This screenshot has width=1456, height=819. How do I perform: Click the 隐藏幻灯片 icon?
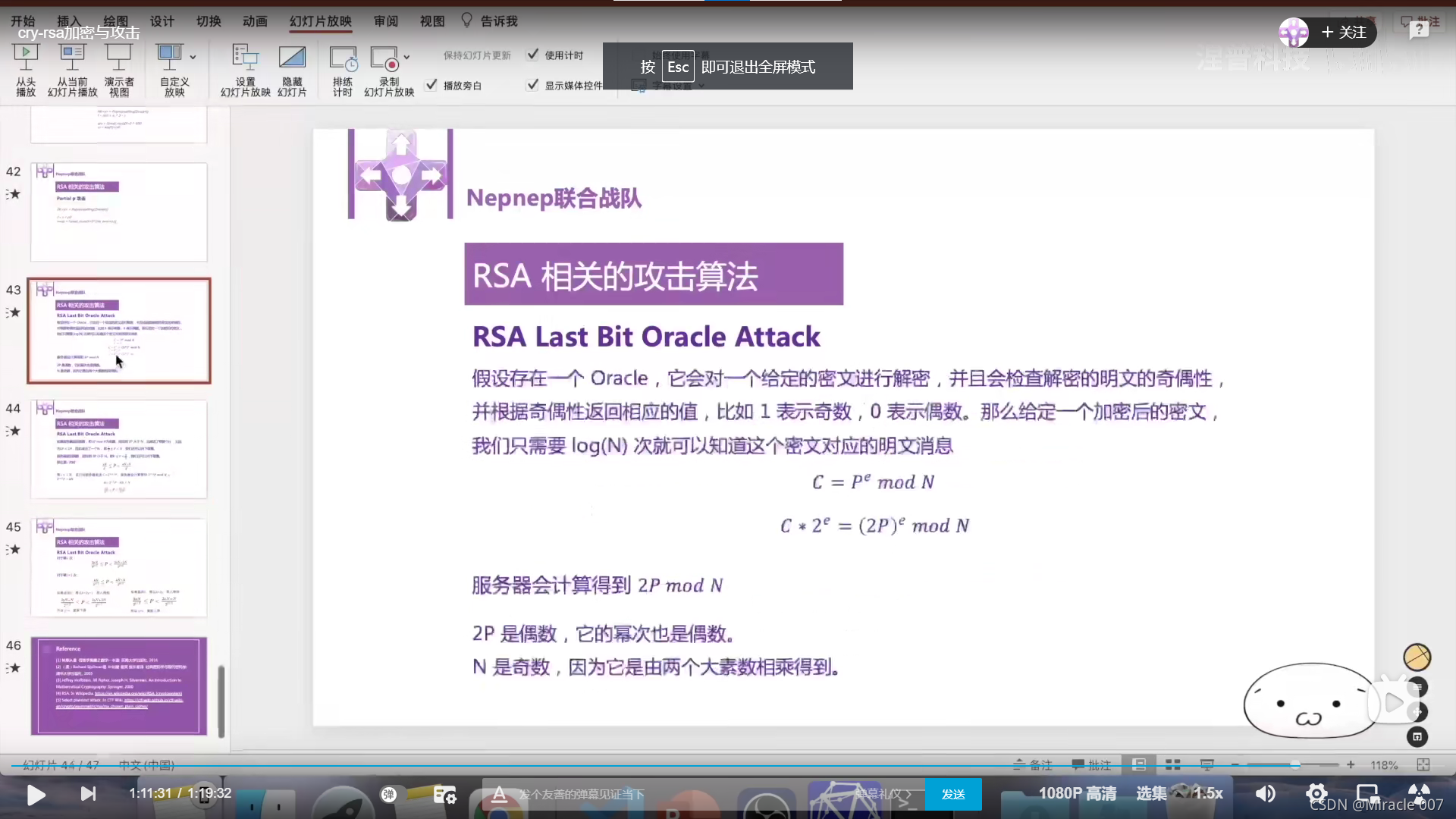coord(292,58)
